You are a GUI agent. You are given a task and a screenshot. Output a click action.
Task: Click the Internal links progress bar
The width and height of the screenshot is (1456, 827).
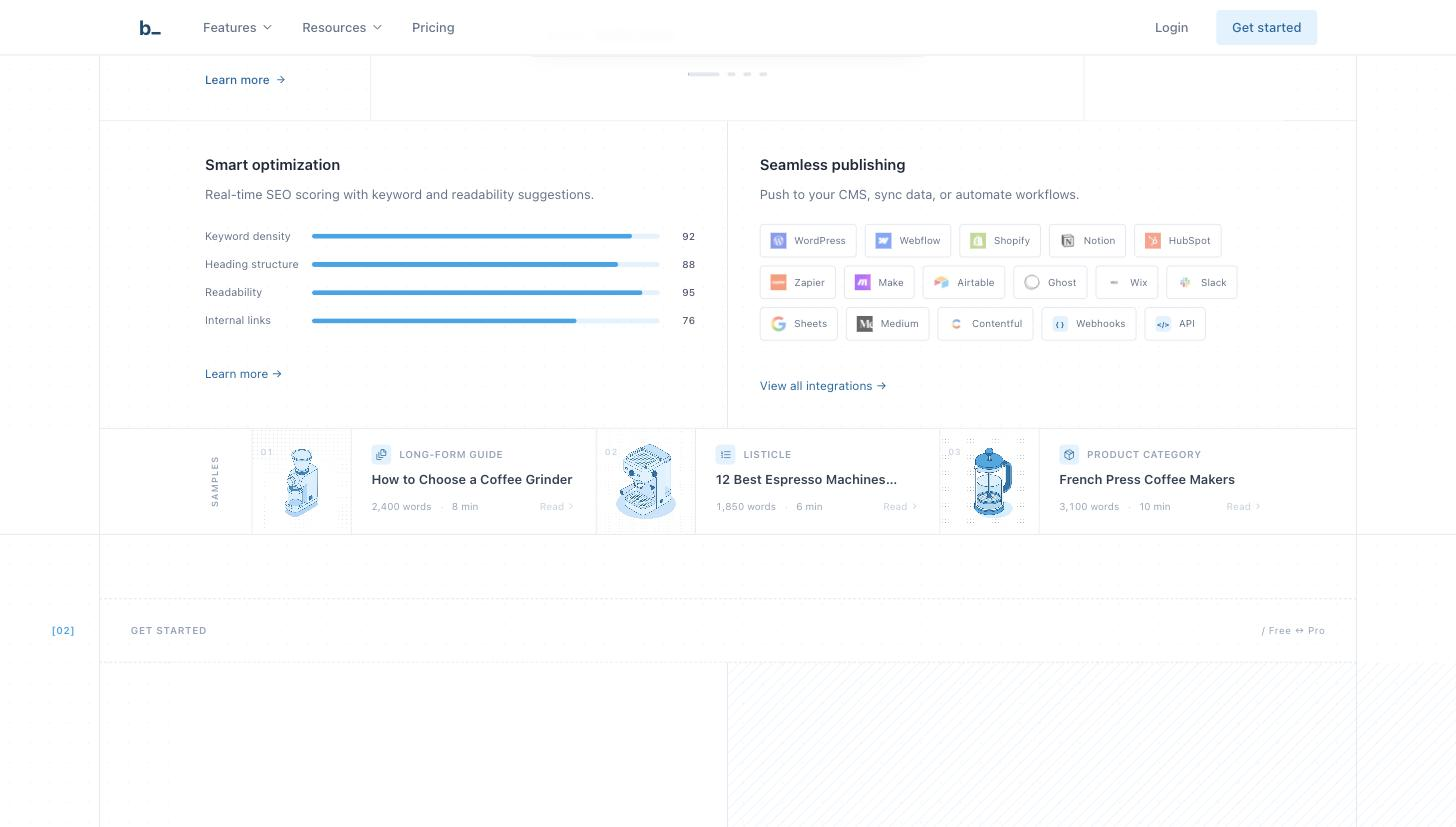[x=486, y=321]
